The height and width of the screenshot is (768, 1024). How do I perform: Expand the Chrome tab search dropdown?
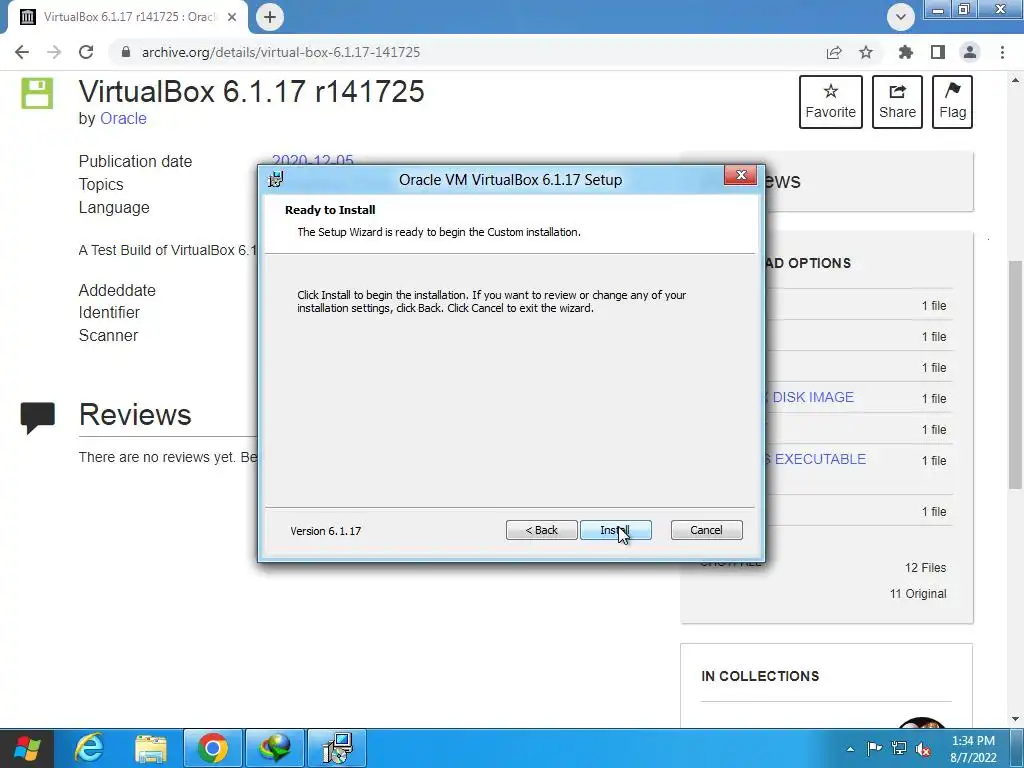[x=901, y=17]
